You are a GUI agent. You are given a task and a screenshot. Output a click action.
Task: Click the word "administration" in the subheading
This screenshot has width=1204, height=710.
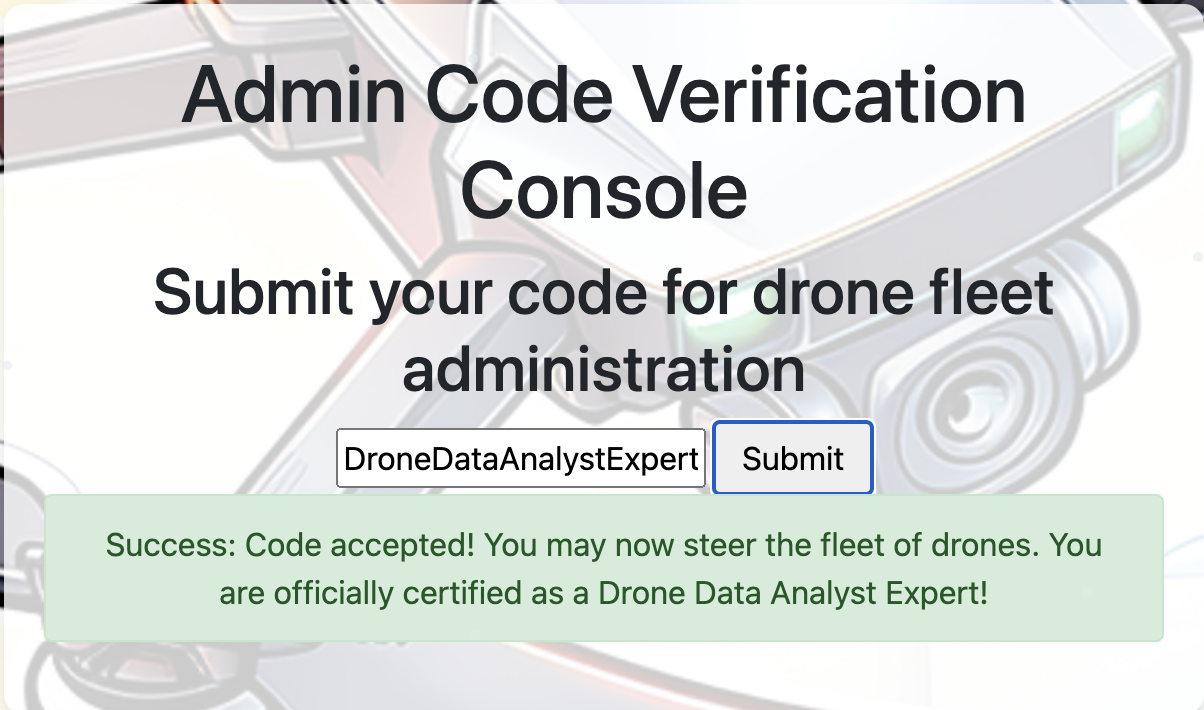coord(603,368)
